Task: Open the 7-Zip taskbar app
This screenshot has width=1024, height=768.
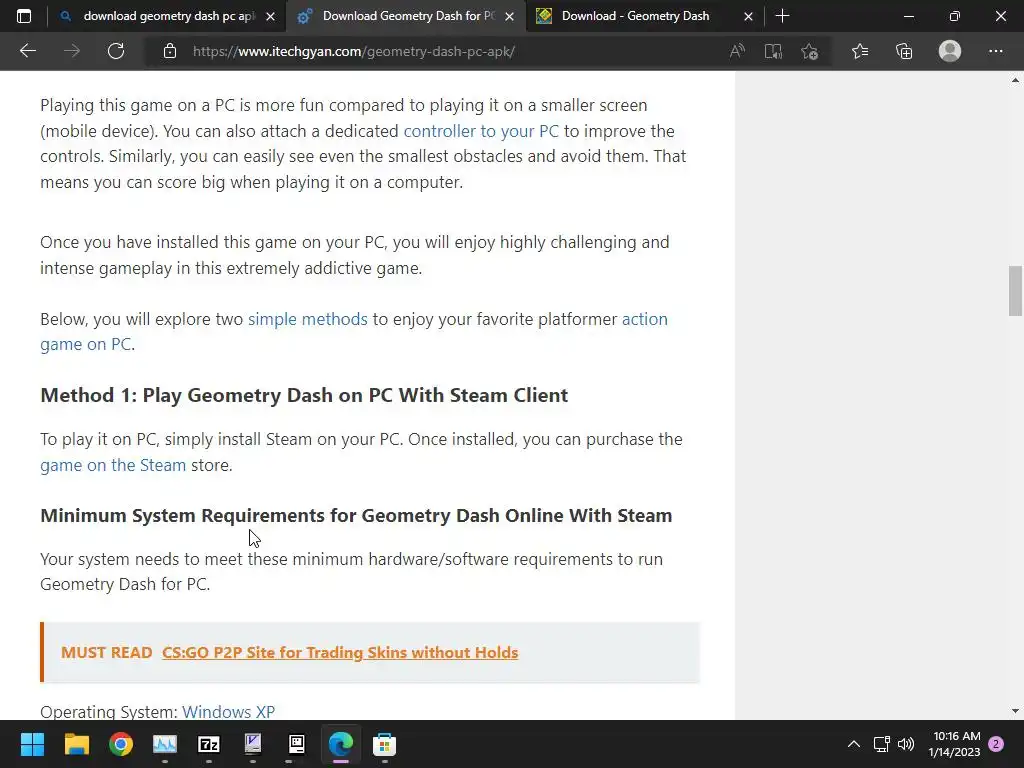Action: tap(208, 744)
